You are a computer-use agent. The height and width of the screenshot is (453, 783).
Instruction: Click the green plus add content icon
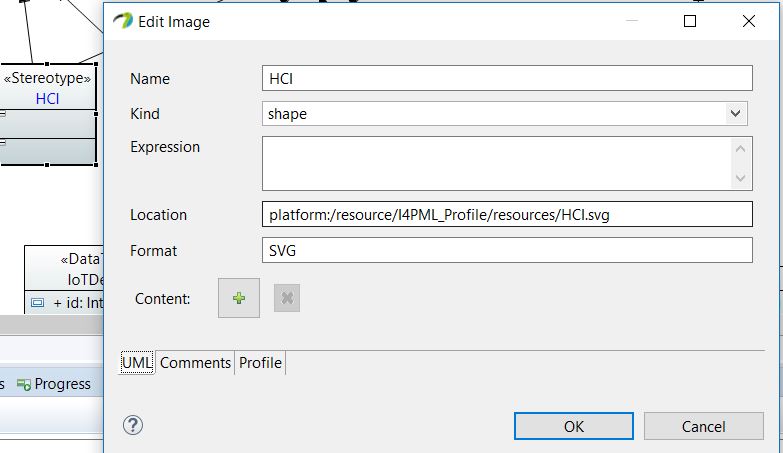pyautogui.click(x=238, y=298)
